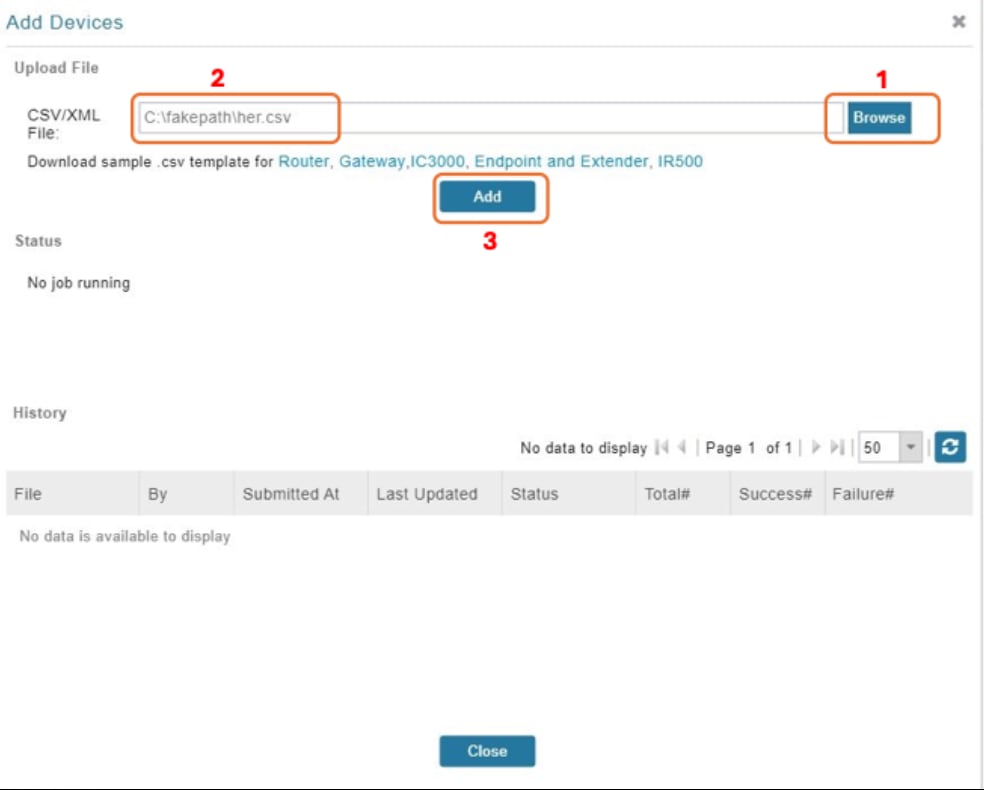This screenshot has width=984, height=790.
Task: Sort by the Last Updated column header
Action: (435, 494)
